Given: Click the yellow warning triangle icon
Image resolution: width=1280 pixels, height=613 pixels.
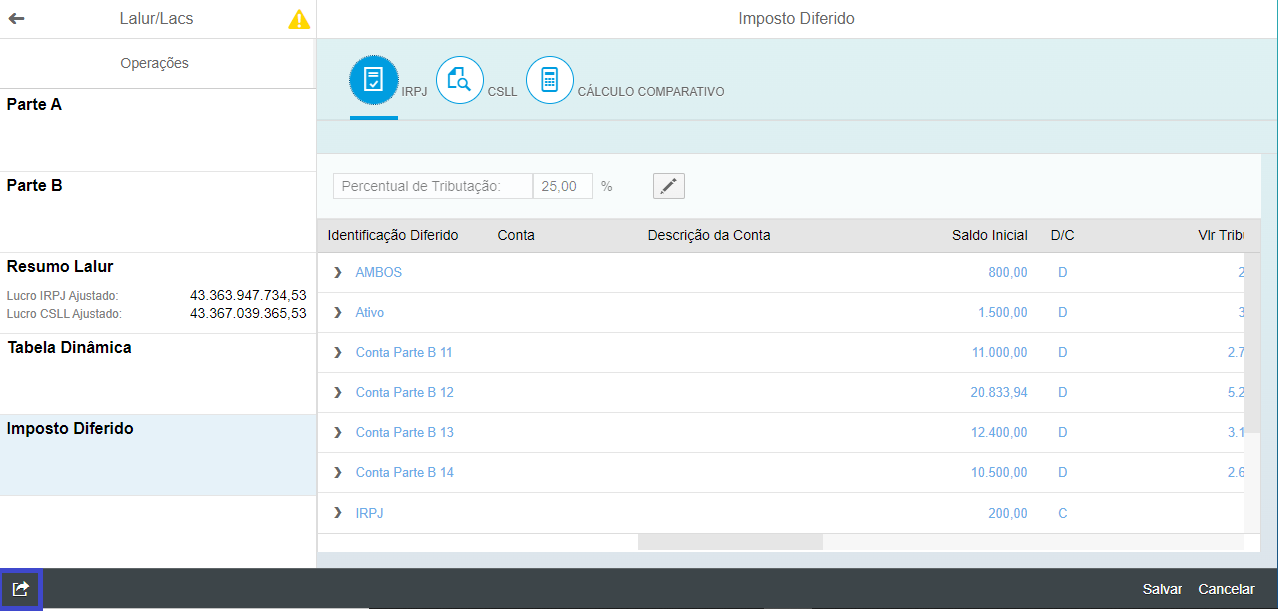Looking at the screenshot, I should click(299, 19).
